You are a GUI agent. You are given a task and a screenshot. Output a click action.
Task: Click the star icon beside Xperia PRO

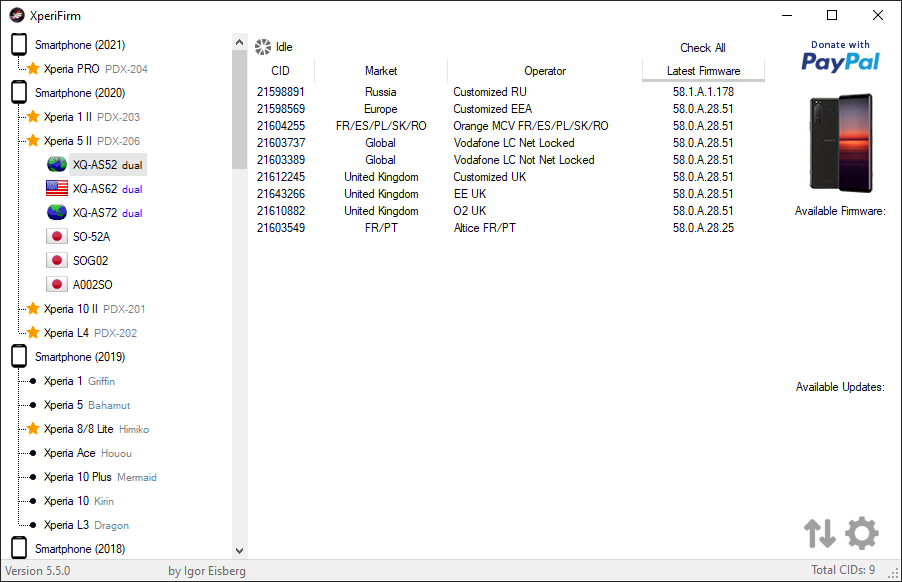[33, 69]
